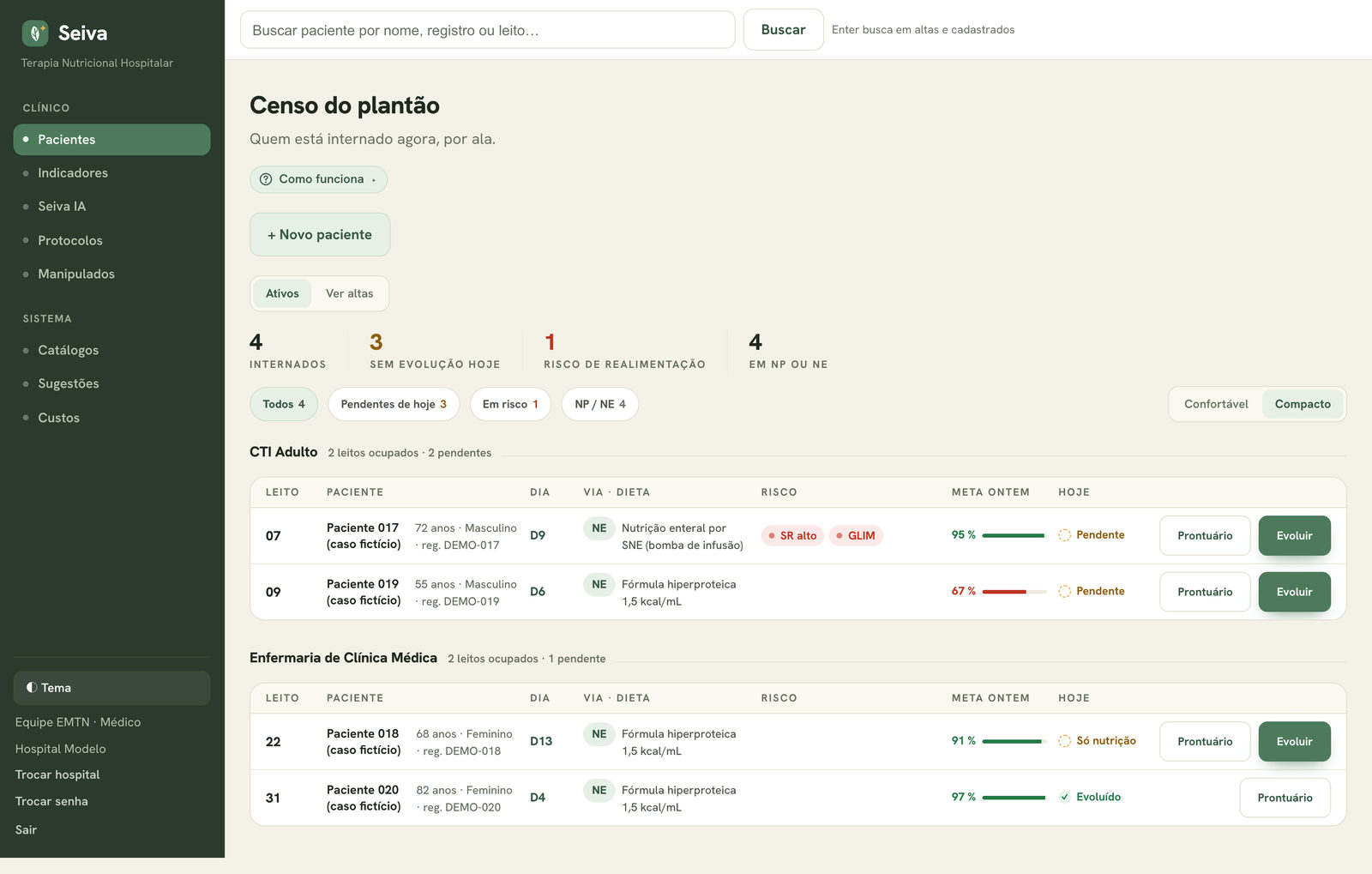Viewport: 1372px width, 874px height.
Task: Open Catálogos in the sidebar
Action: point(111,351)
